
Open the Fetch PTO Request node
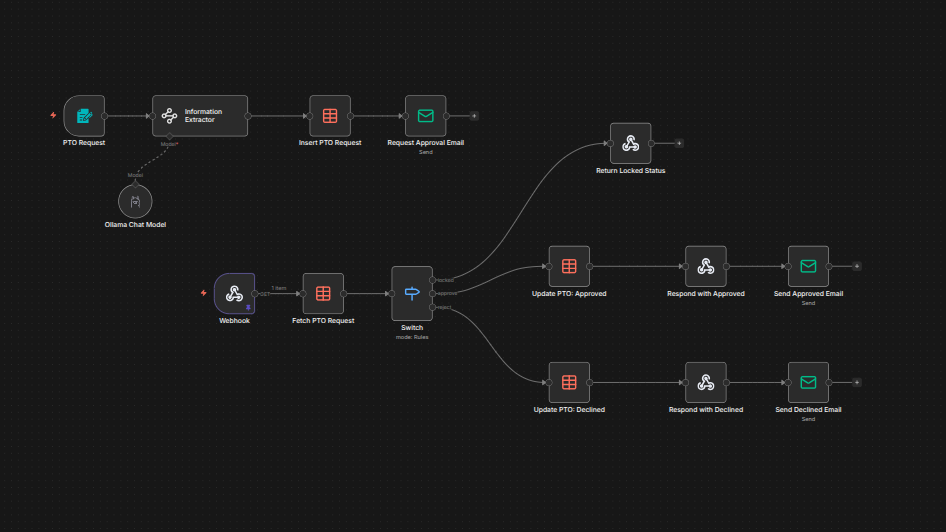323,294
